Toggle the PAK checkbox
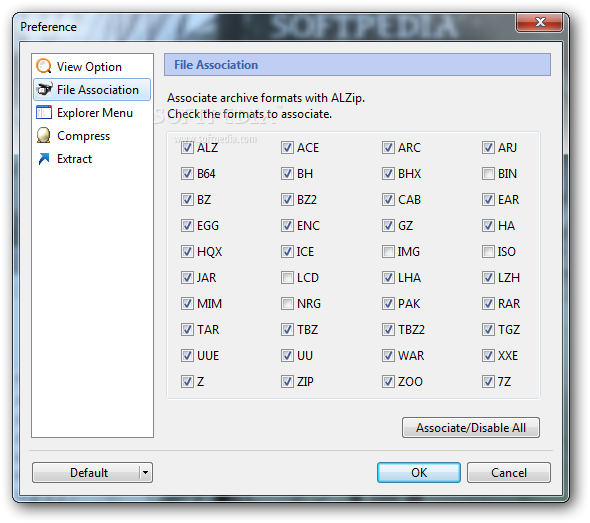 click(388, 304)
